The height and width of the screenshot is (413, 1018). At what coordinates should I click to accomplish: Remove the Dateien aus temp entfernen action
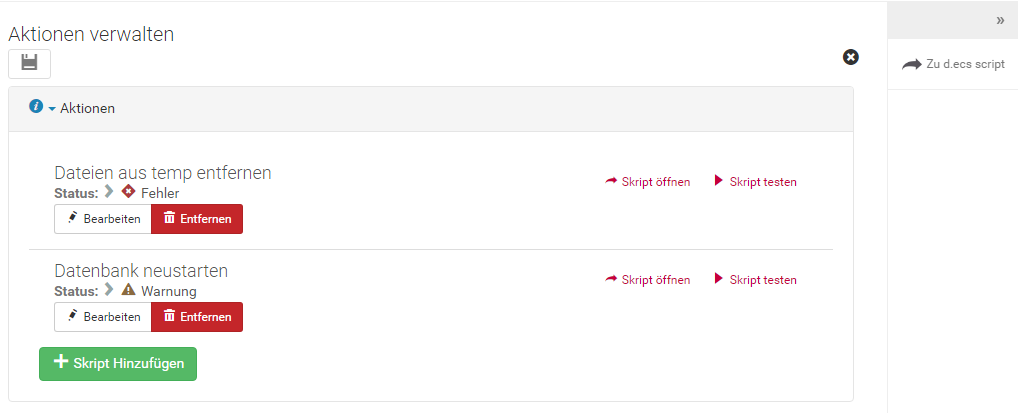pyautogui.click(x=197, y=219)
